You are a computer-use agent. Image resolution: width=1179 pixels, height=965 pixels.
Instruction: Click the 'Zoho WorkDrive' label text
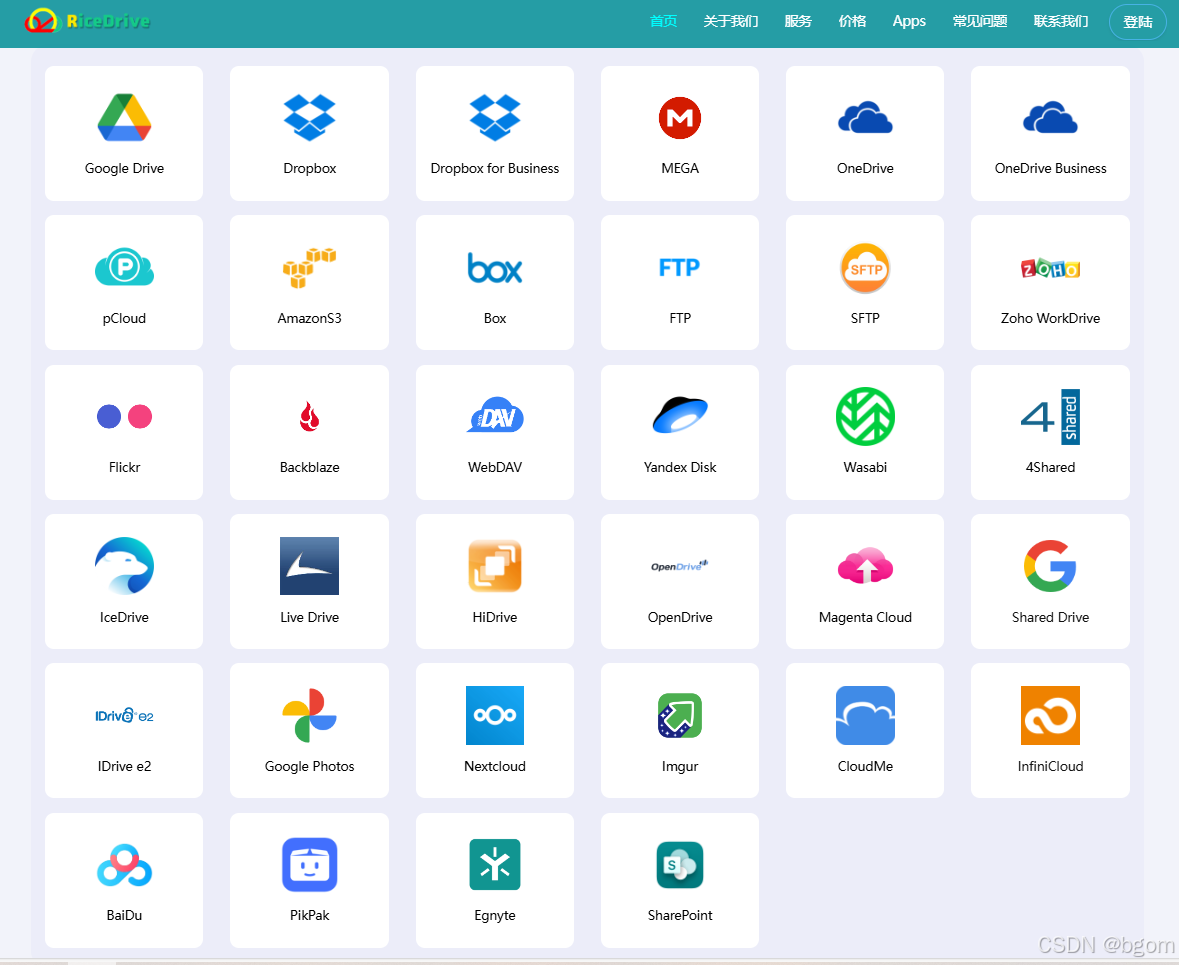(x=1050, y=318)
